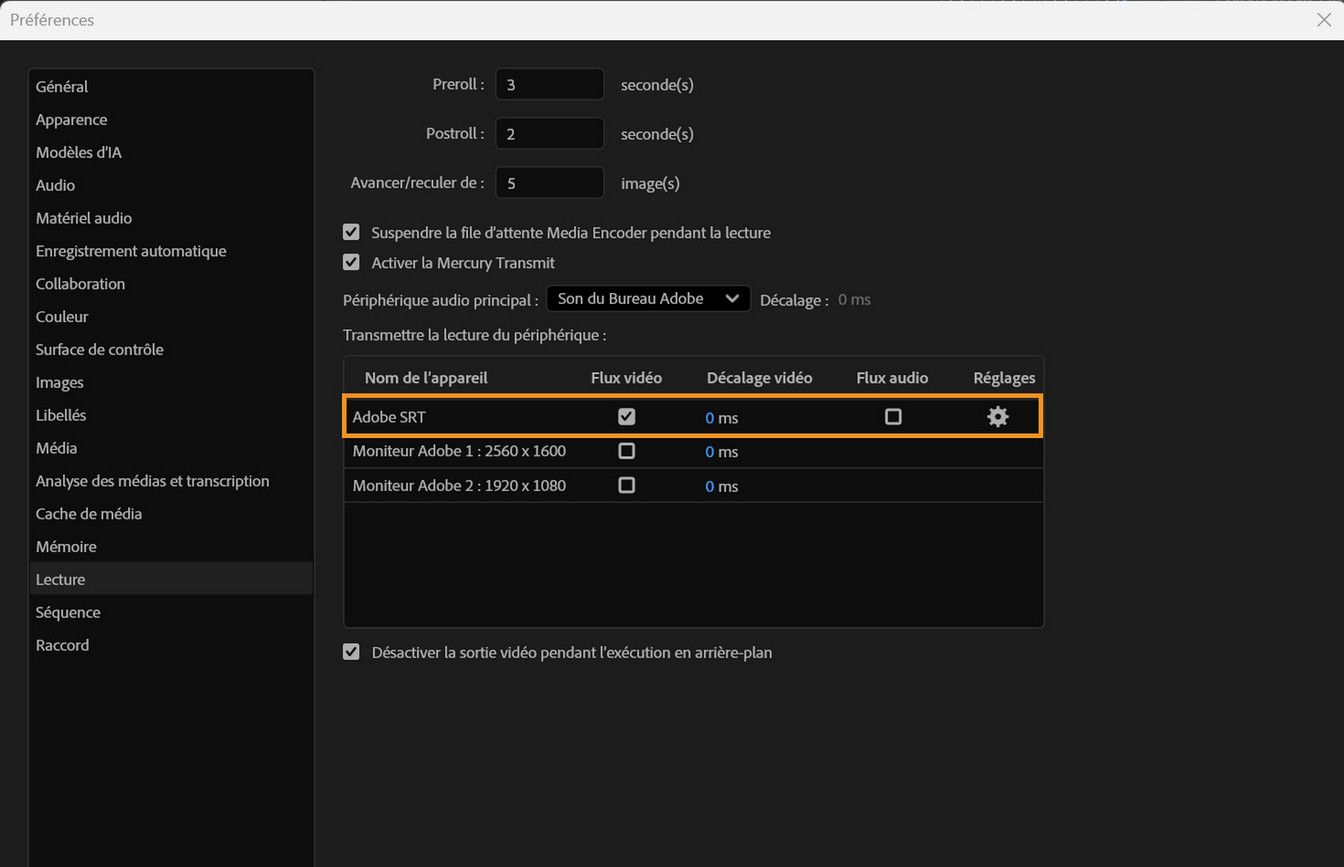1344x867 pixels.
Task: Select the Raccord preferences category
Action: (x=62, y=644)
